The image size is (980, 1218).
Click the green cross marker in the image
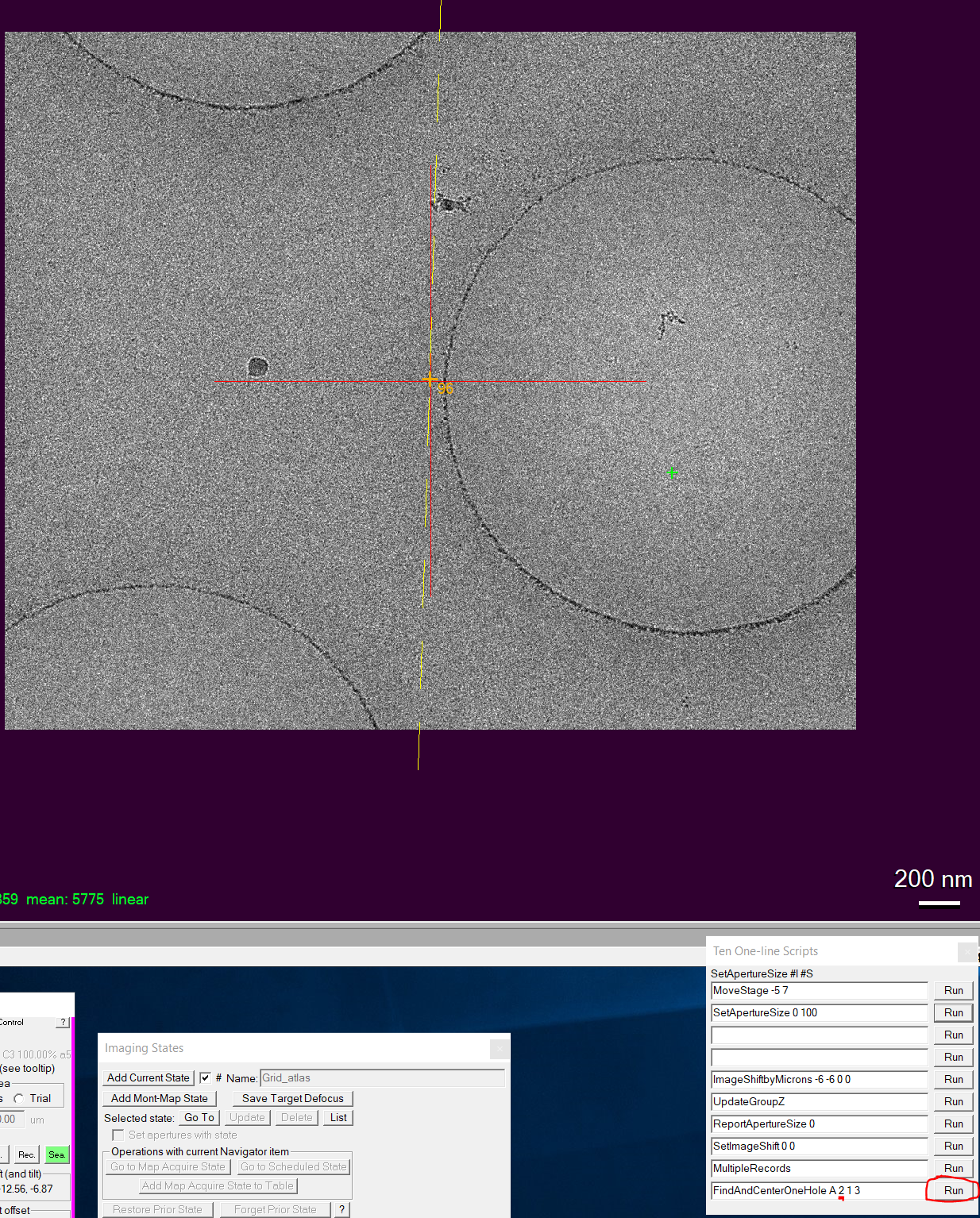[x=673, y=473]
